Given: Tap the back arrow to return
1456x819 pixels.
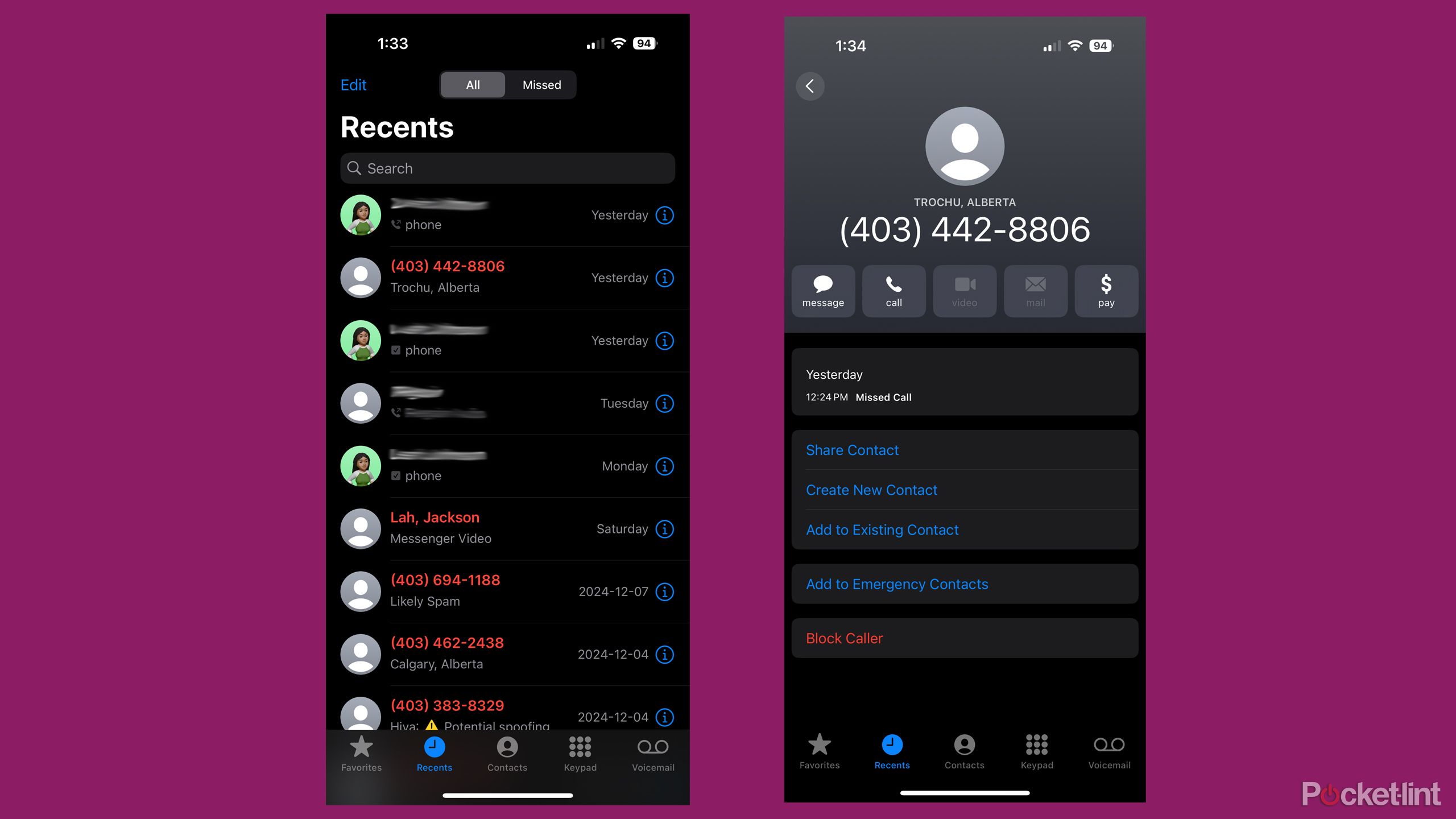Looking at the screenshot, I should pos(811,86).
